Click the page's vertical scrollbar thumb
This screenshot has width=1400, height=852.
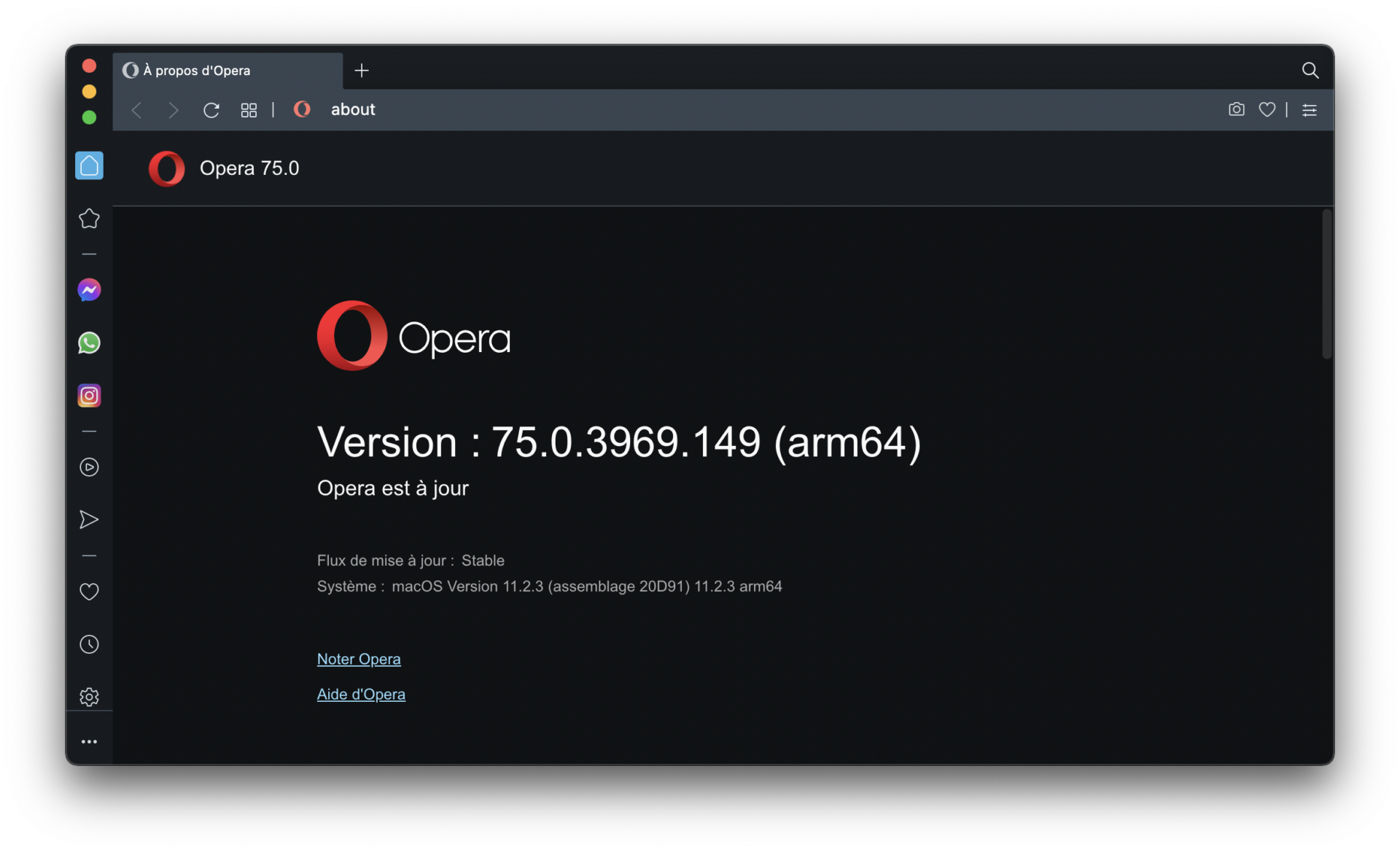[x=1327, y=284]
